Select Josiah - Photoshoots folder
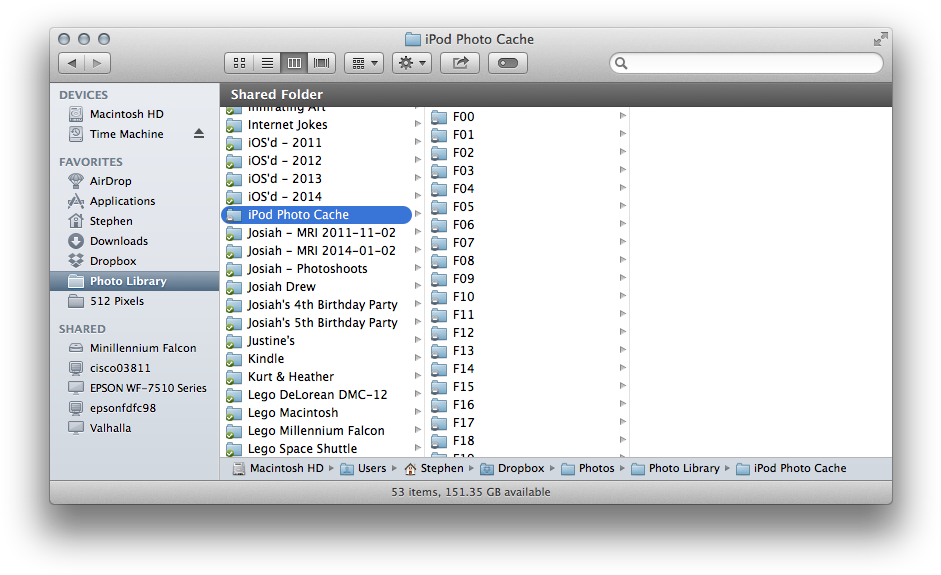Screen dimensions: 941x575 pyautogui.click(x=316, y=269)
